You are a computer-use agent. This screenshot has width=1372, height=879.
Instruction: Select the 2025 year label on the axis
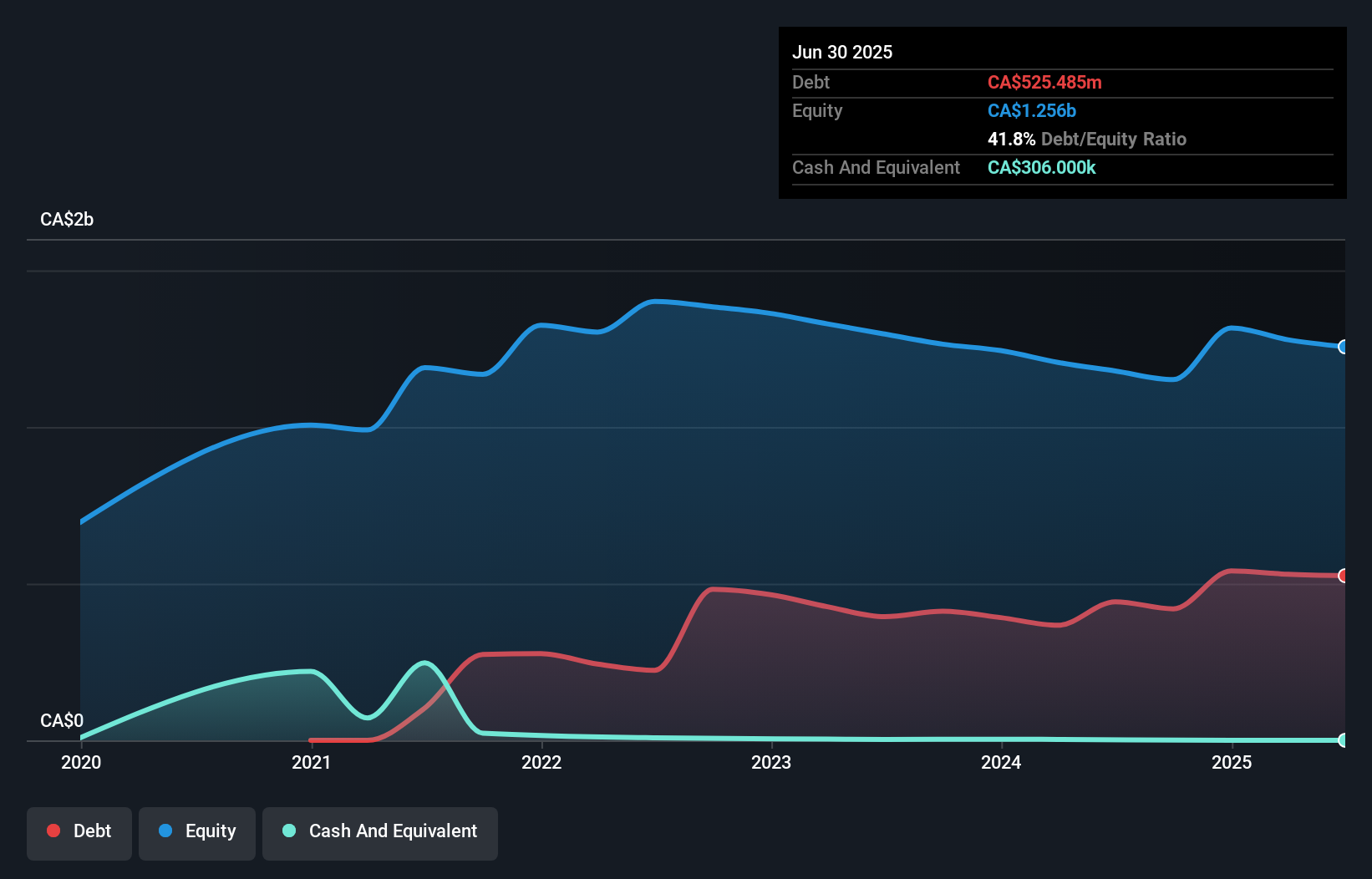(x=1233, y=762)
